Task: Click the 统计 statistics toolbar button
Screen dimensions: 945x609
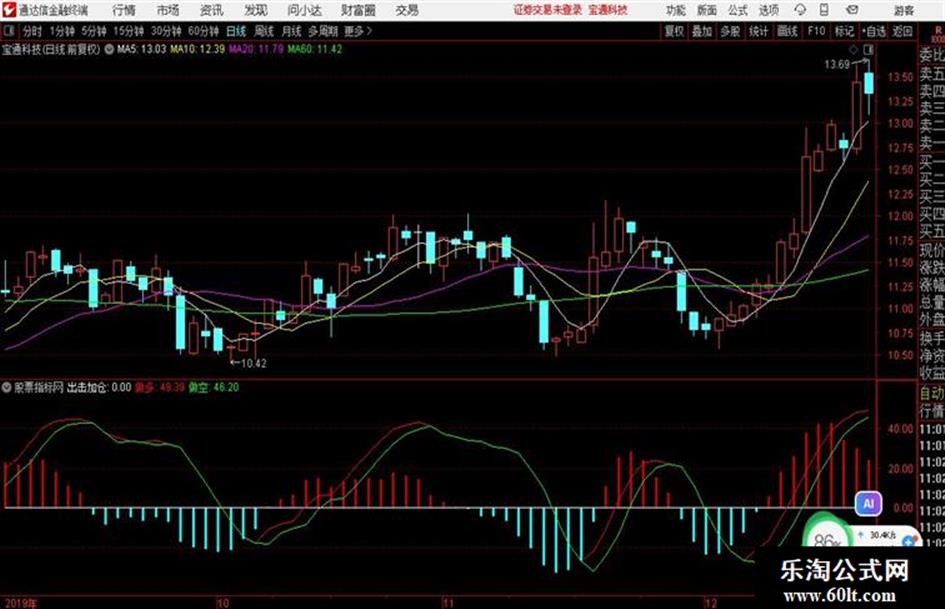Action: coord(758,31)
